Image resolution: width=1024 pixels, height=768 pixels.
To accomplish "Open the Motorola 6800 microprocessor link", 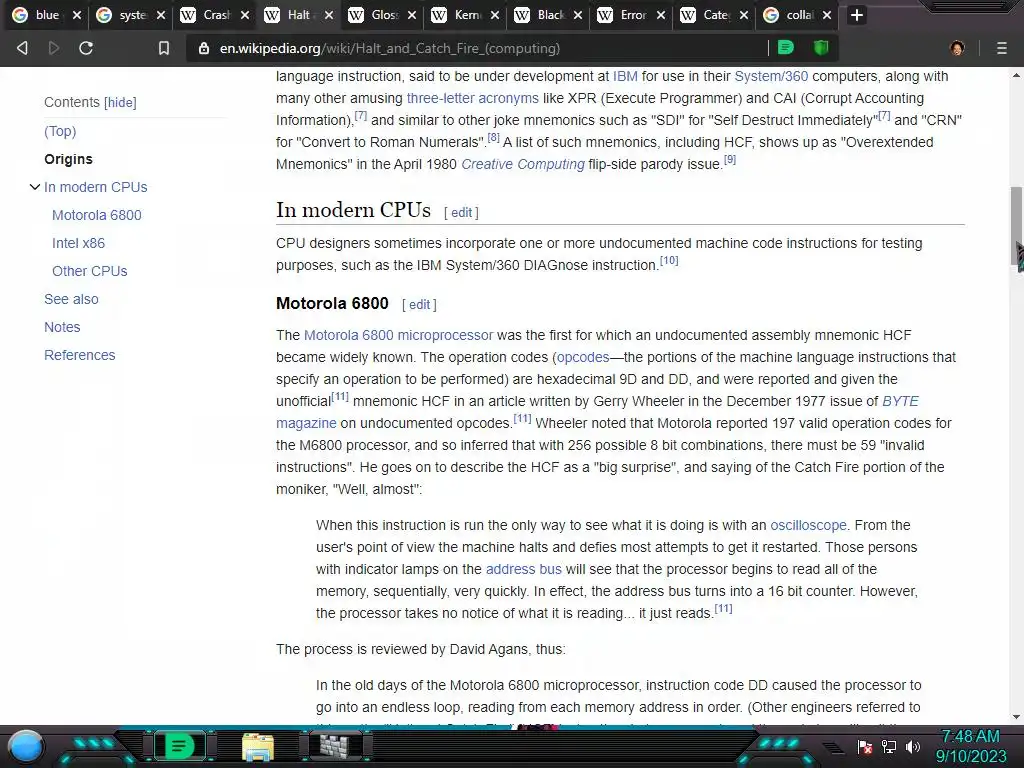I will [398, 336].
